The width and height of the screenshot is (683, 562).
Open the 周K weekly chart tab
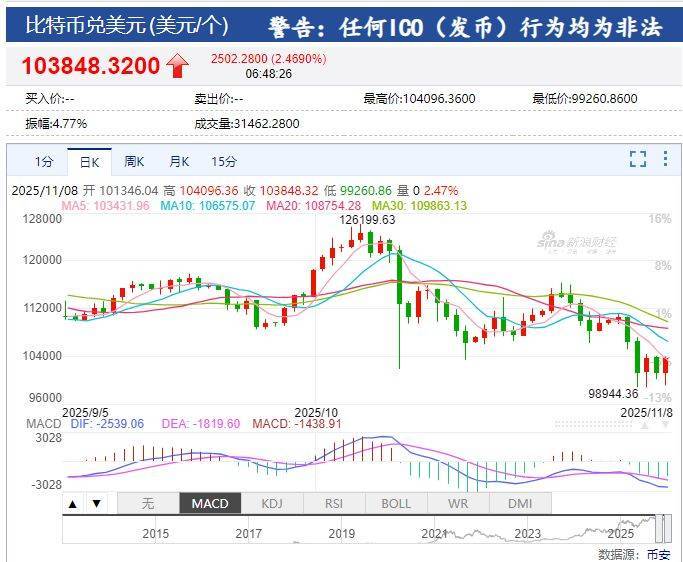134,162
